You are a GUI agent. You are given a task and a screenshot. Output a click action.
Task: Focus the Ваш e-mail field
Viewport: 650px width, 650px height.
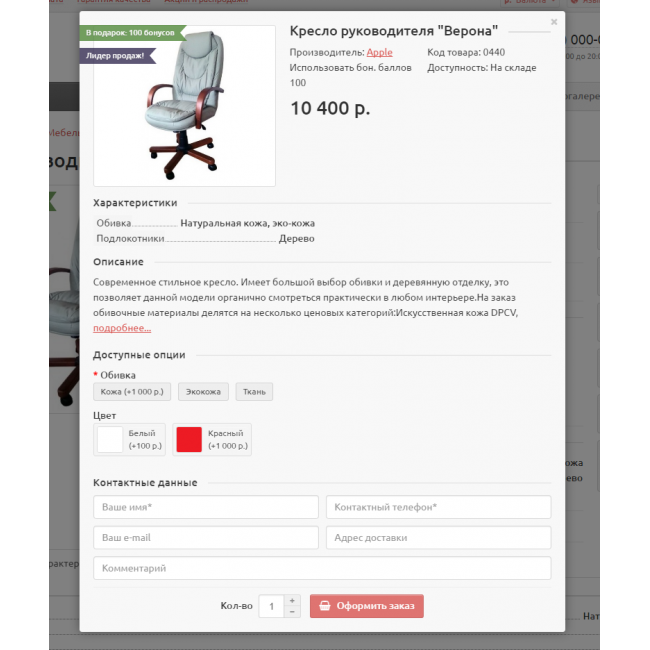(206, 538)
